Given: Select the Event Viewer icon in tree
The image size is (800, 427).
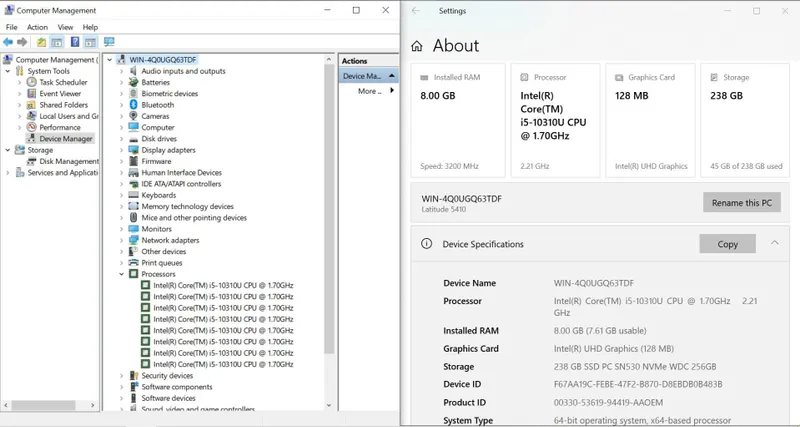Looking at the screenshot, I should tap(32, 93).
